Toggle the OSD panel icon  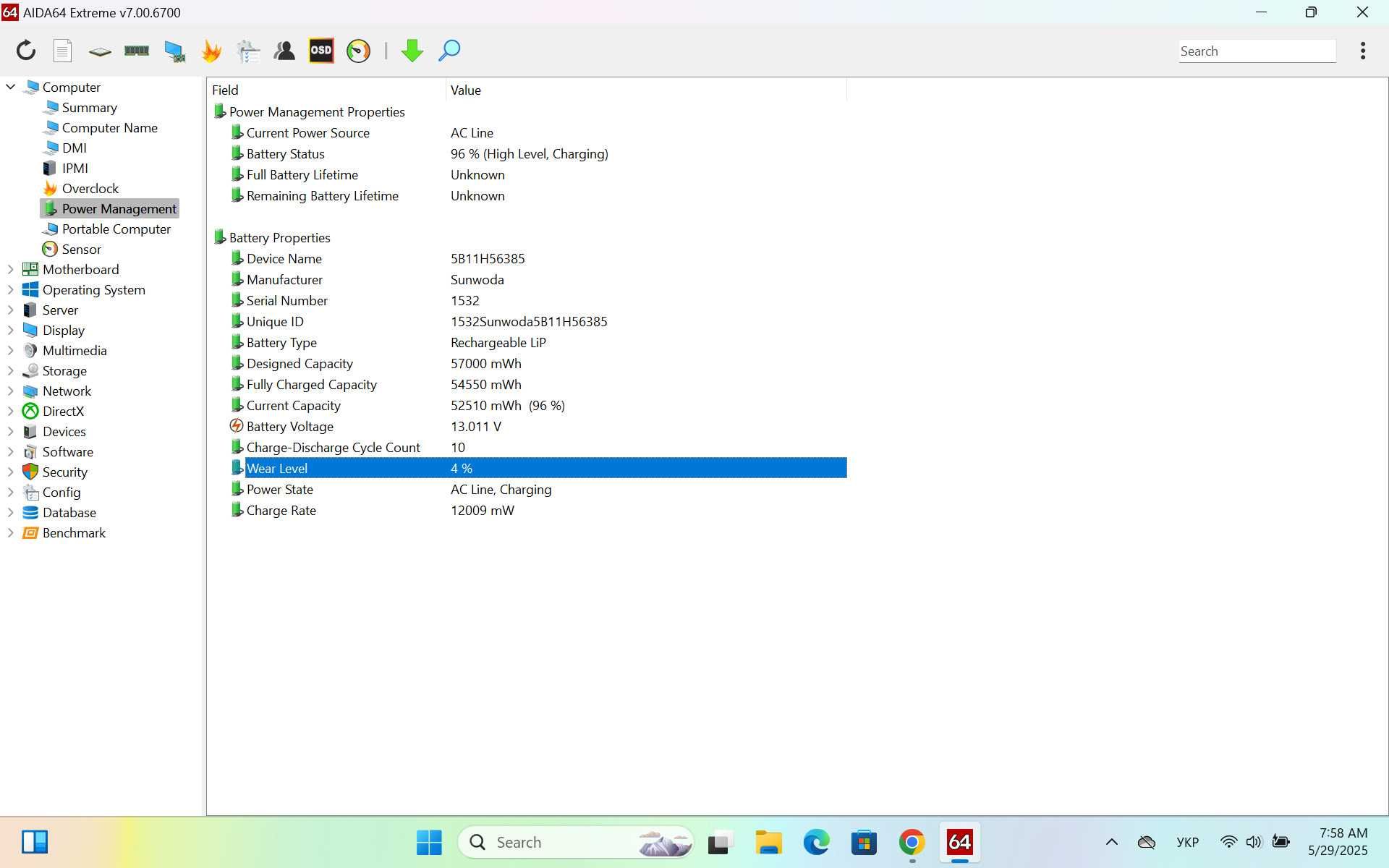(321, 51)
